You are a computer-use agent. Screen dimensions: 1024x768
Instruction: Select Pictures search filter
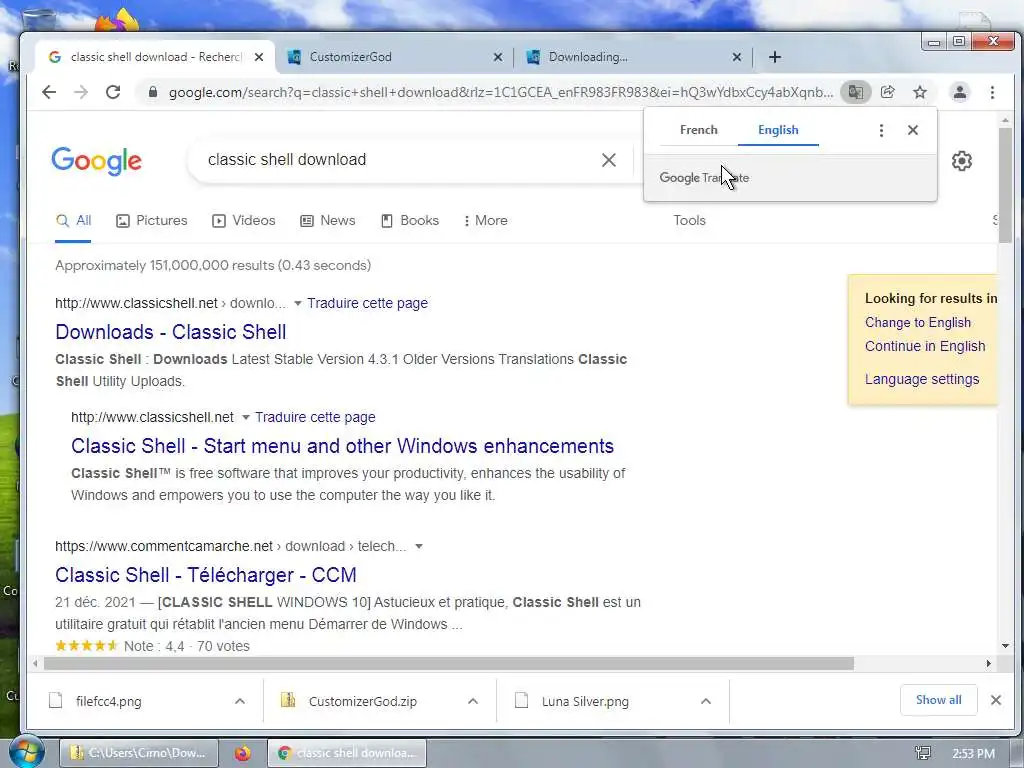[152, 221]
